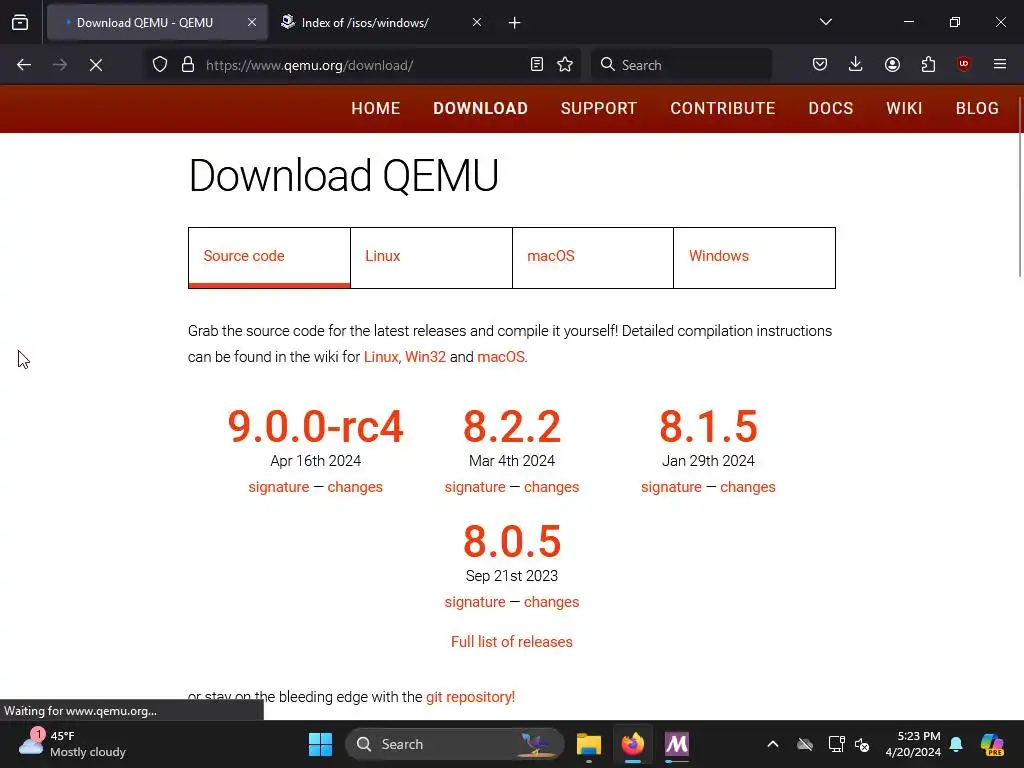This screenshot has height=768, width=1024.
Task: Stop loading the qemu.org page
Action: [96, 65]
